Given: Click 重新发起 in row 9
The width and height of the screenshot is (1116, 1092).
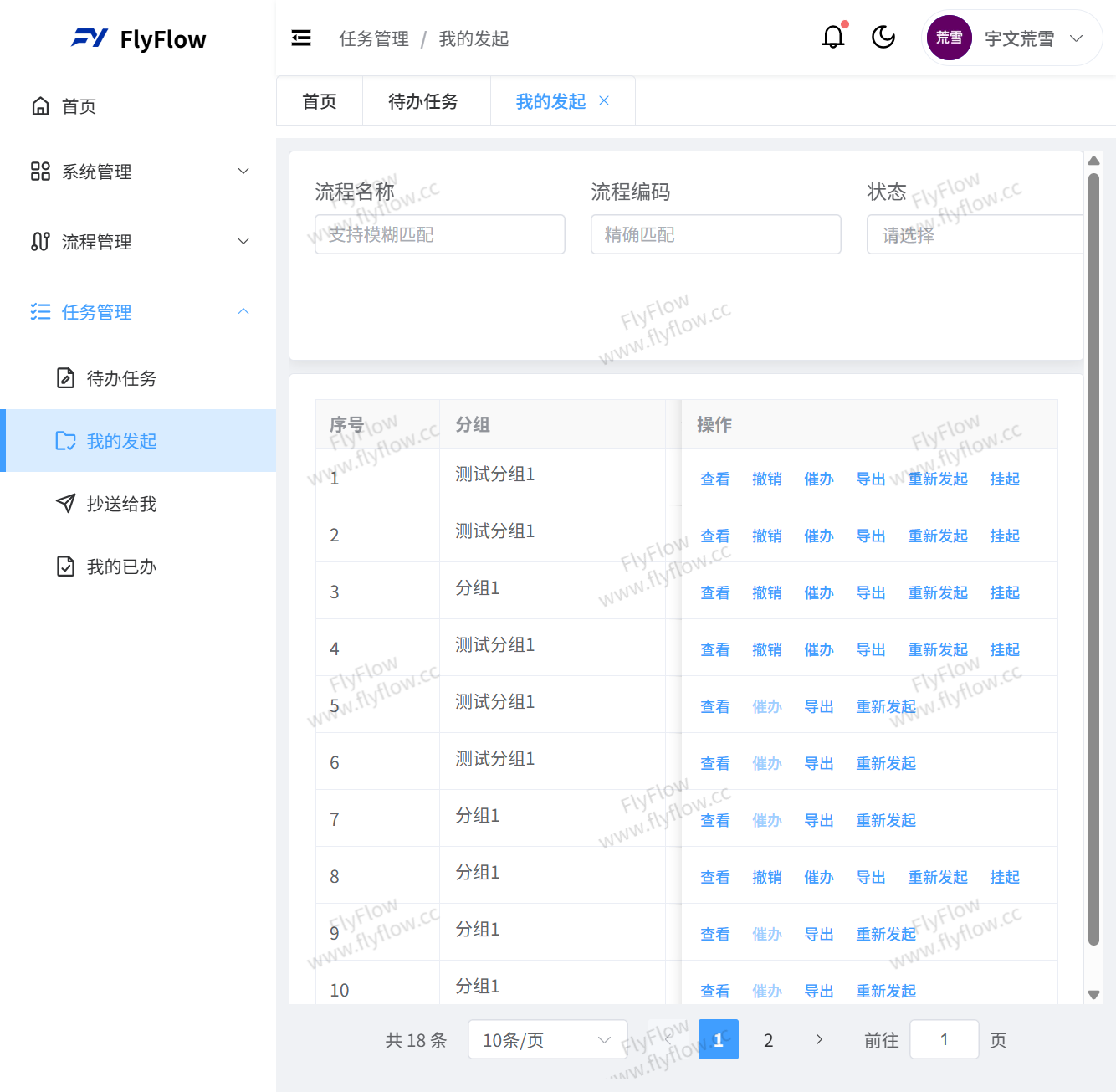Looking at the screenshot, I should point(886,934).
